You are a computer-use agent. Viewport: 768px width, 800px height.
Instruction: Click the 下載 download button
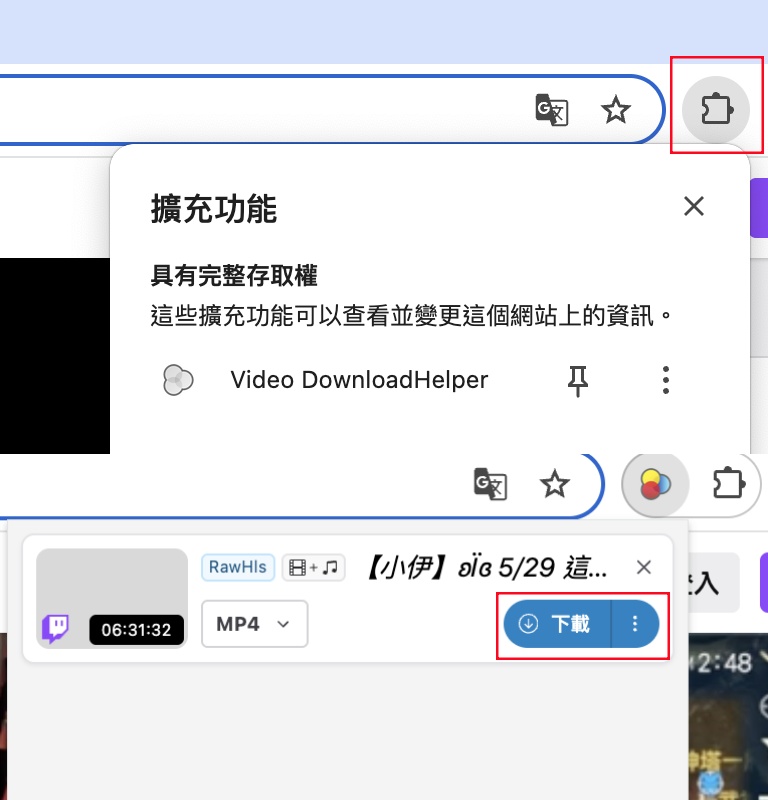(x=557, y=624)
